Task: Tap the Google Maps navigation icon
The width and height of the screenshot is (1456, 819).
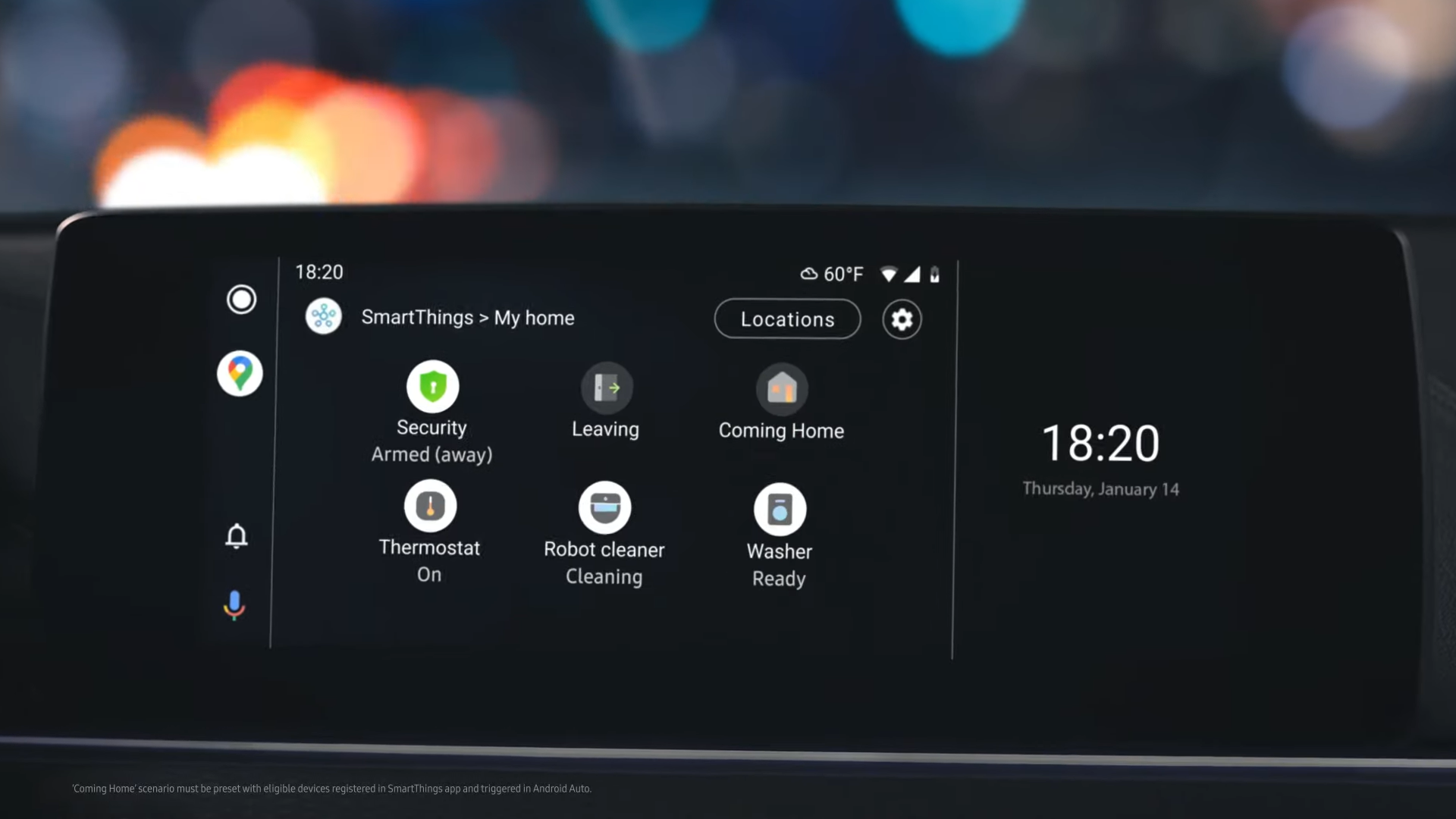Action: 239,372
